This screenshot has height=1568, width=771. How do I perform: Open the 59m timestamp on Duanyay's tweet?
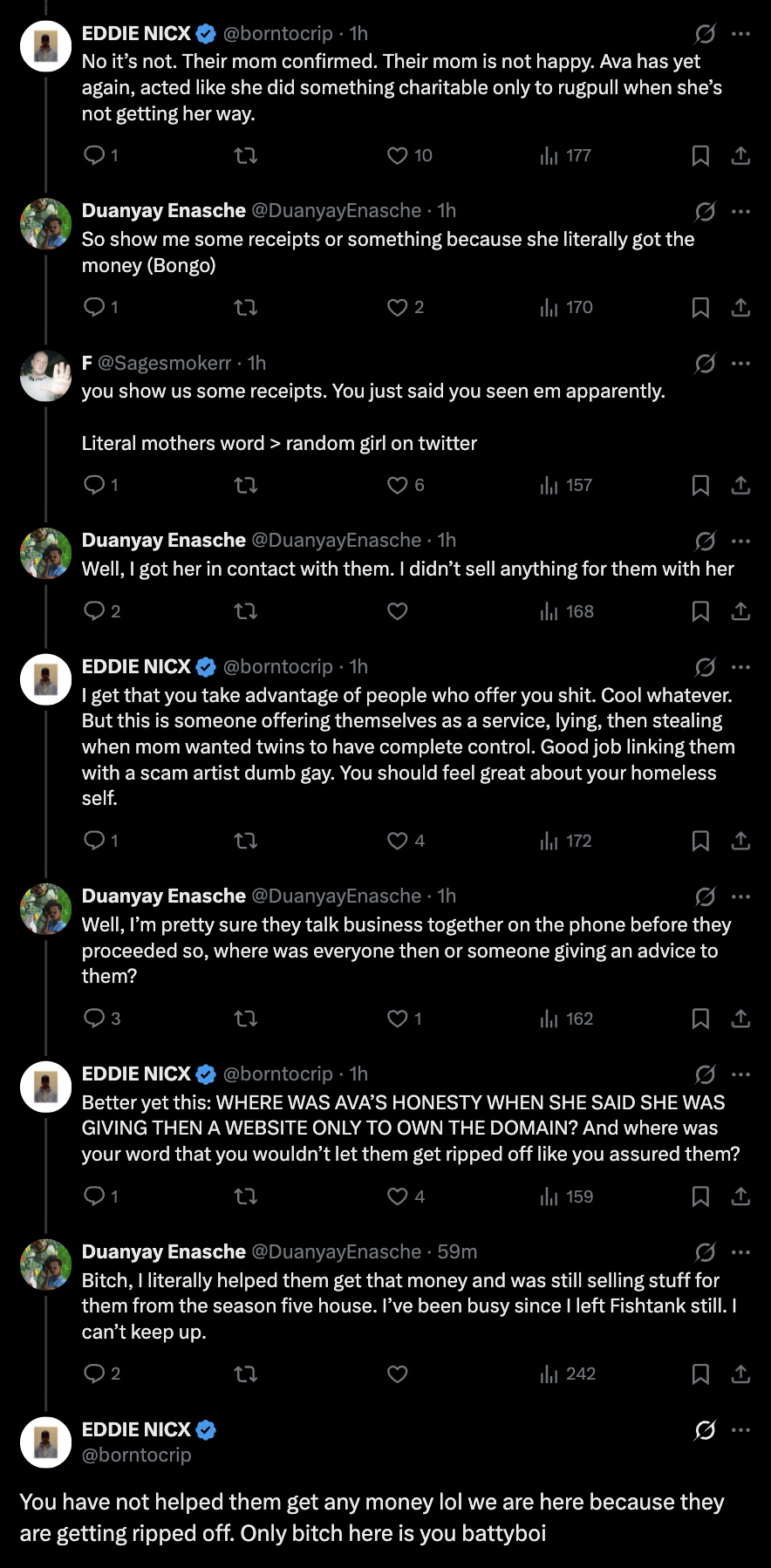457,1251
